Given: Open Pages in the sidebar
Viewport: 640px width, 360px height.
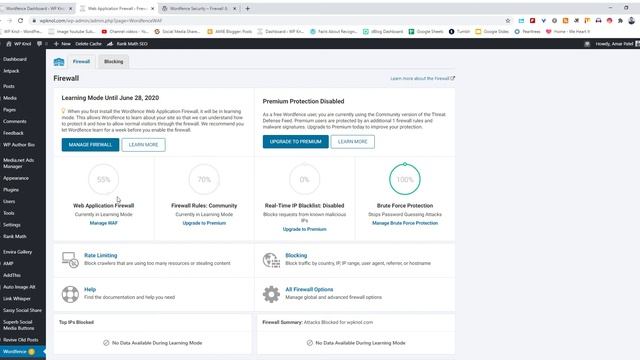Looking at the screenshot, I should pyautogui.click(x=9, y=110).
